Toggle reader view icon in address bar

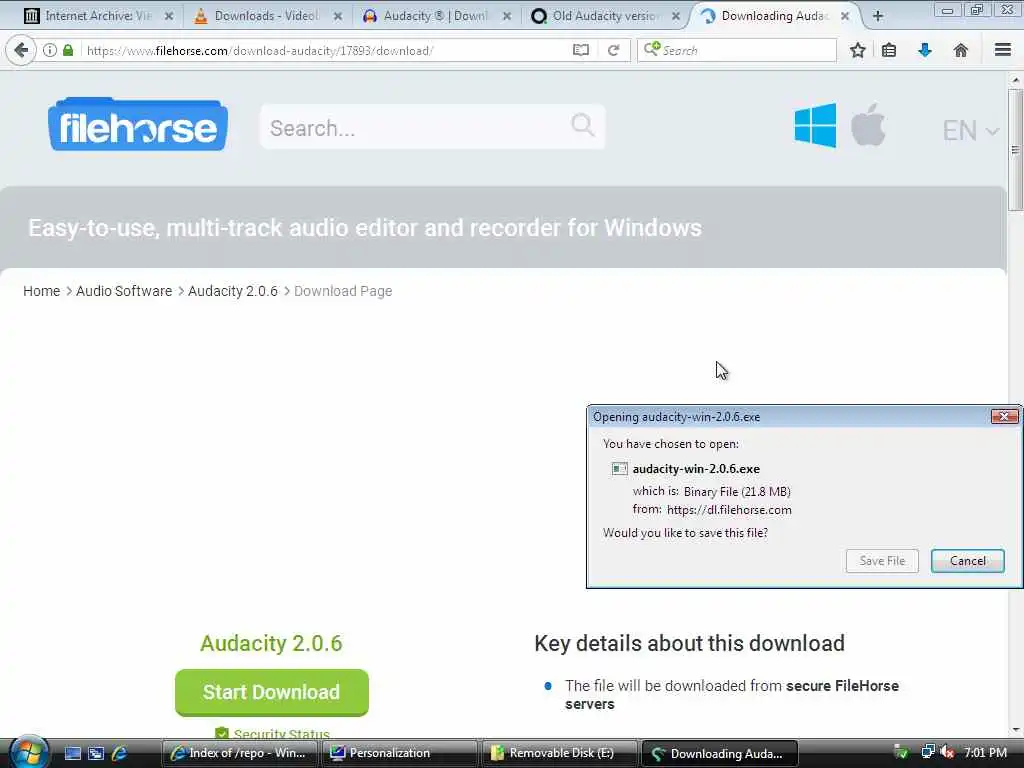[581, 50]
